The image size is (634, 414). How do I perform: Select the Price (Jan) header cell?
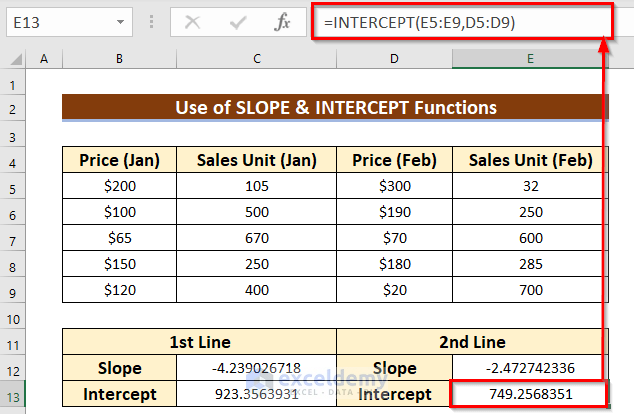[119, 160]
